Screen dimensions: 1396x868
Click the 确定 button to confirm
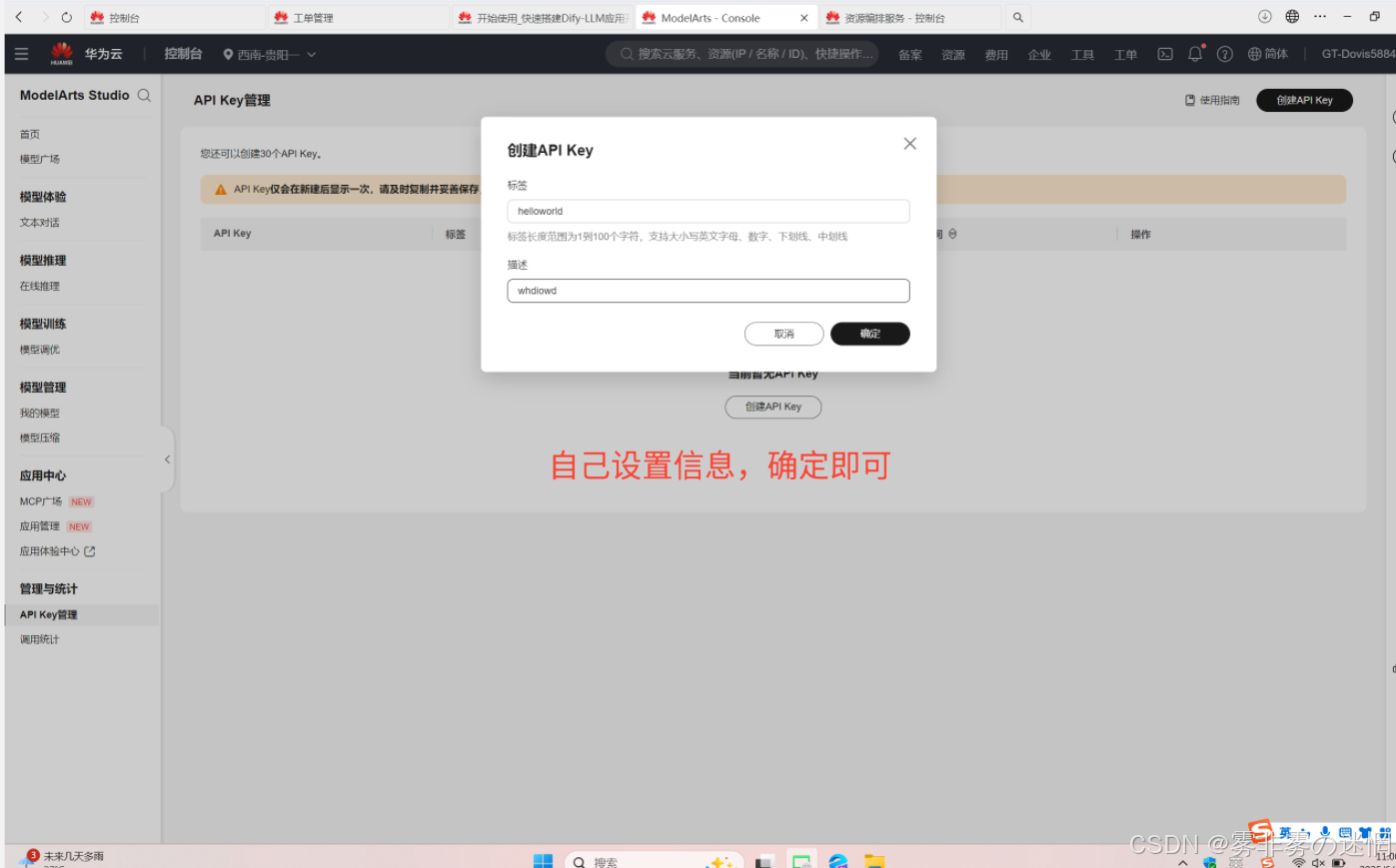coord(869,334)
